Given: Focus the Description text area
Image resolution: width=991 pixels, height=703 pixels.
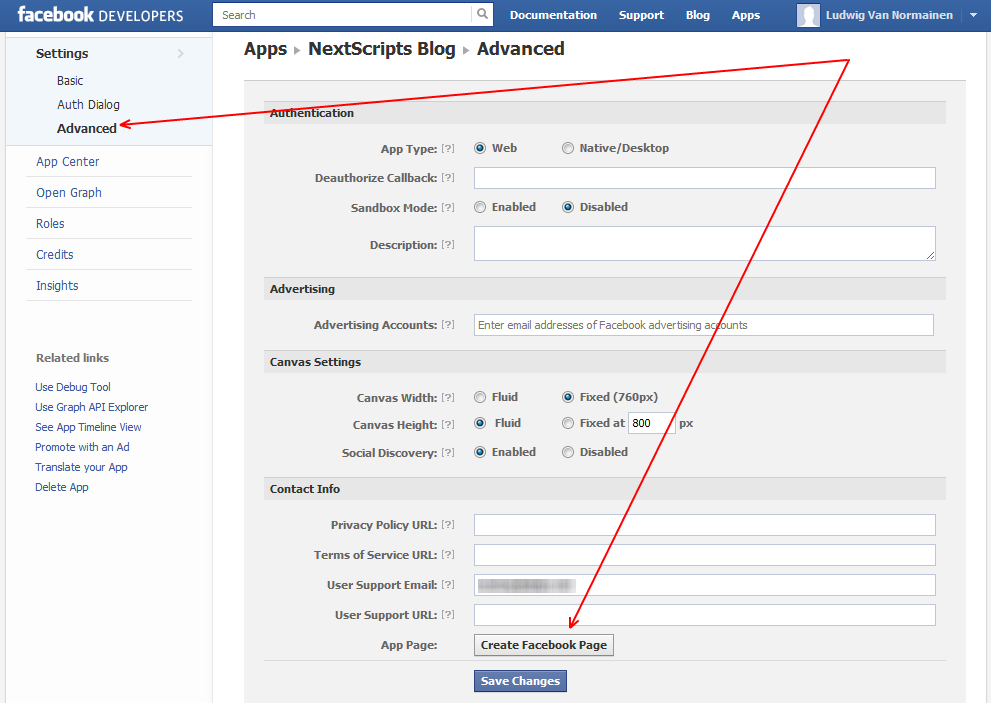Looking at the screenshot, I should (705, 243).
